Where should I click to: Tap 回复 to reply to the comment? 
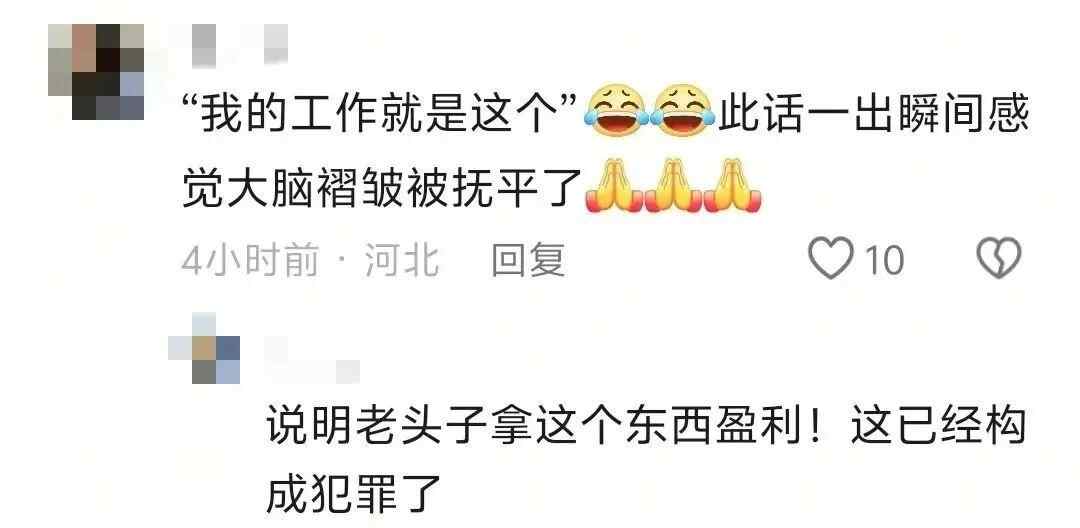click(x=528, y=261)
